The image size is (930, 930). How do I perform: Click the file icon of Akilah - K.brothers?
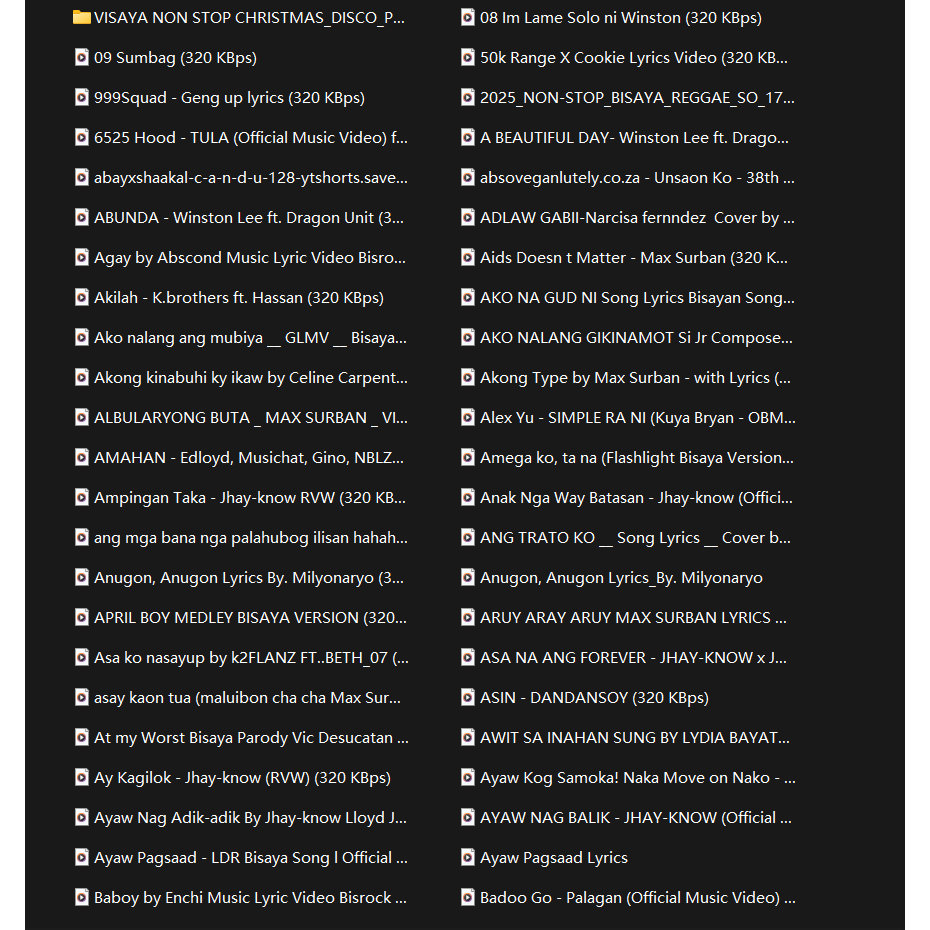82,298
